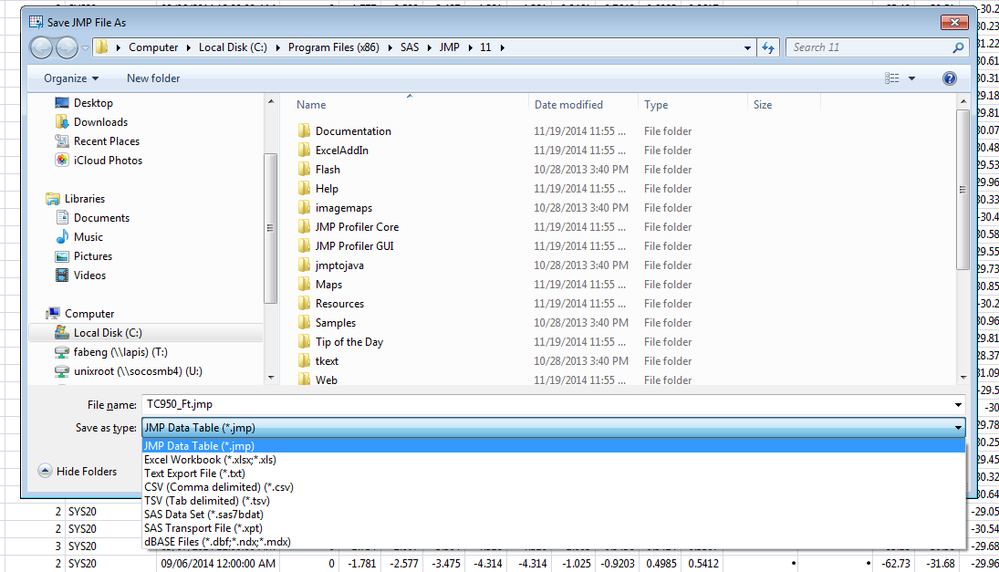Click the Samples folder icon
The height and width of the screenshot is (572, 999).
(x=304, y=323)
